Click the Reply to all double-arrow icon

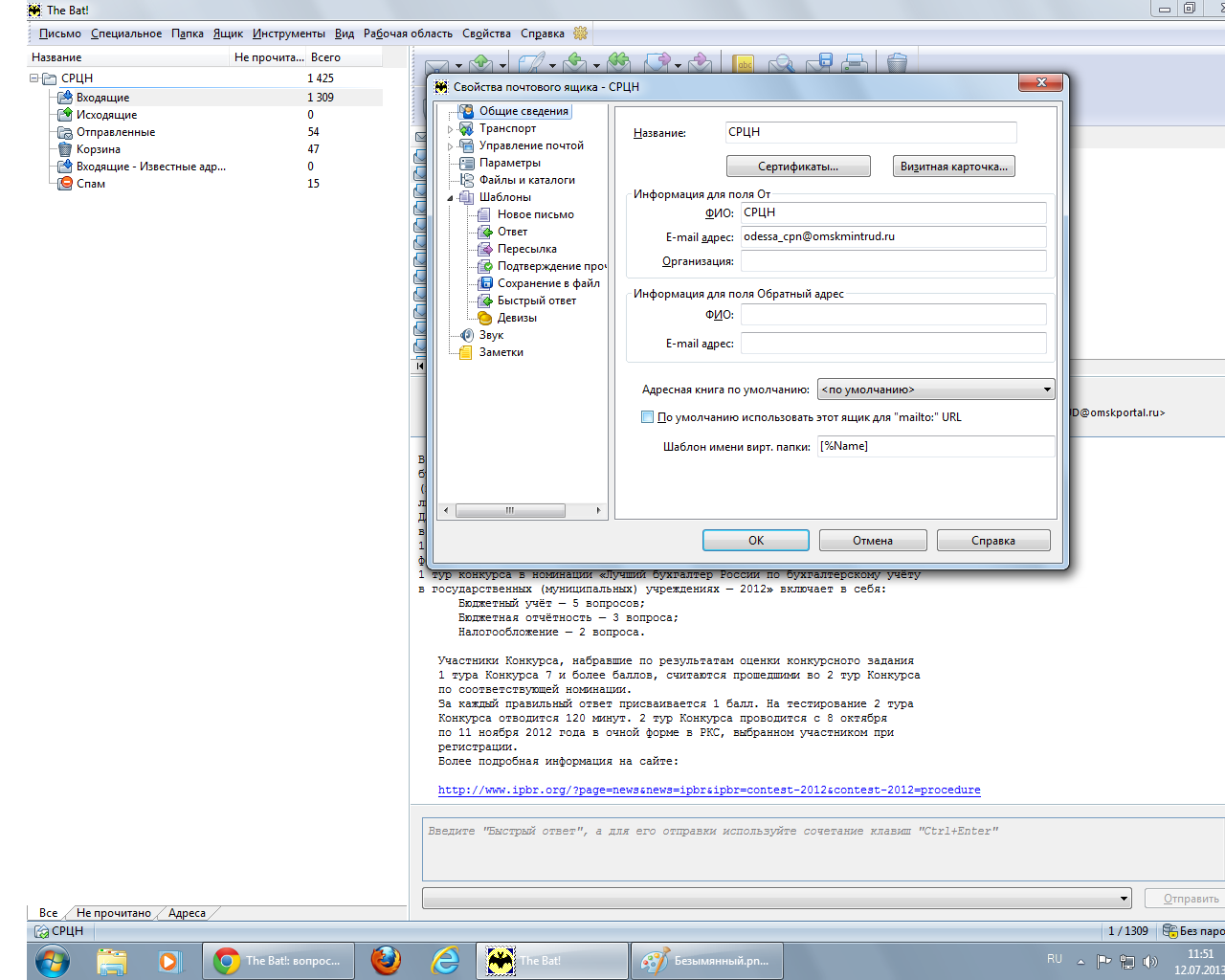619,63
